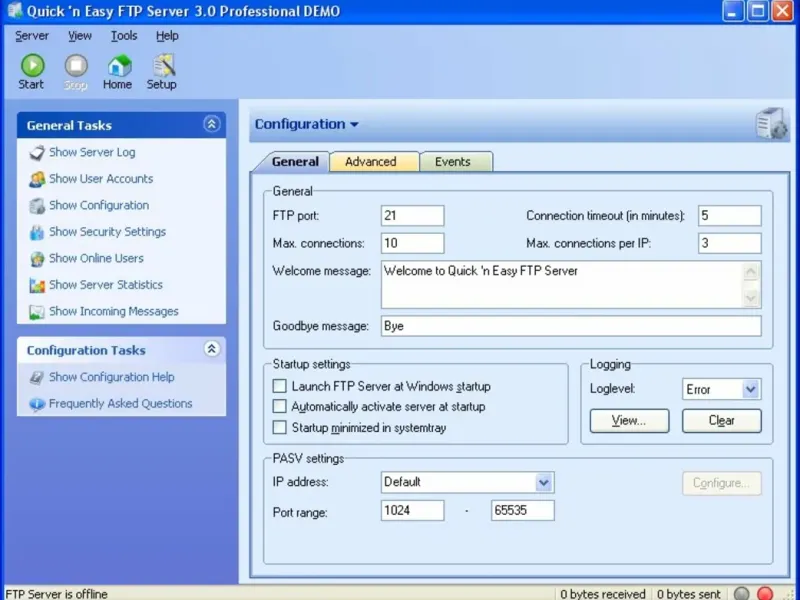
Task: Click the FTP port field
Action: [412, 216]
